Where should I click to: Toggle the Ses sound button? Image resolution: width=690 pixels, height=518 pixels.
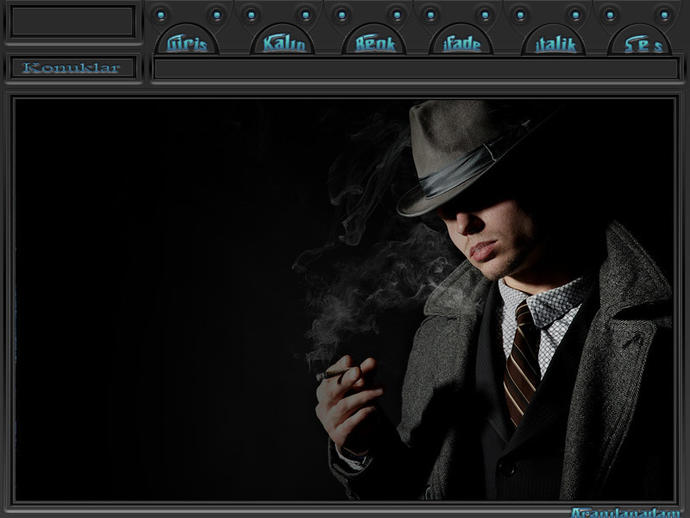(x=640, y=40)
